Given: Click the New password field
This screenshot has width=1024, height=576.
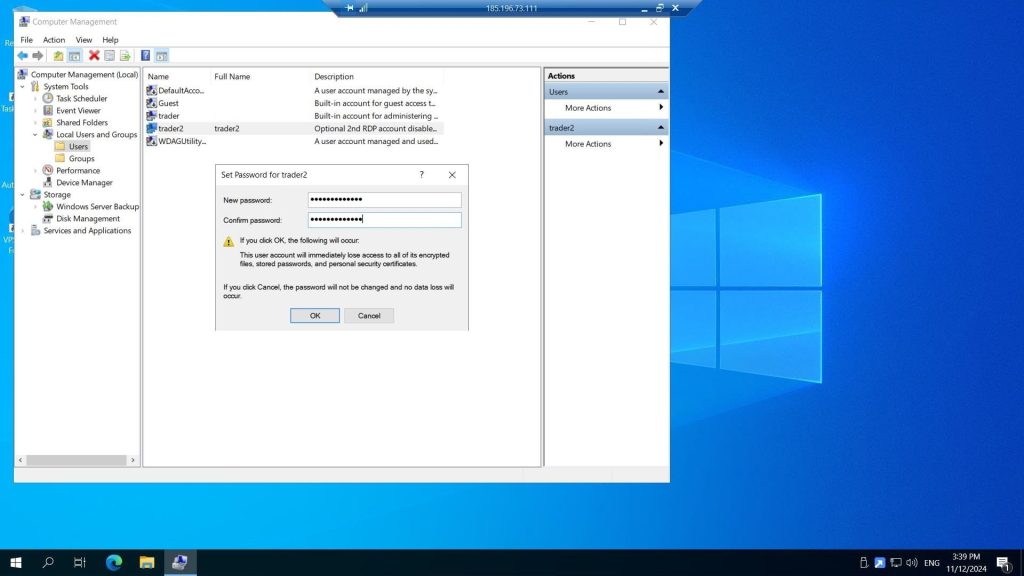Looking at the screenshot, I should 384,200.
